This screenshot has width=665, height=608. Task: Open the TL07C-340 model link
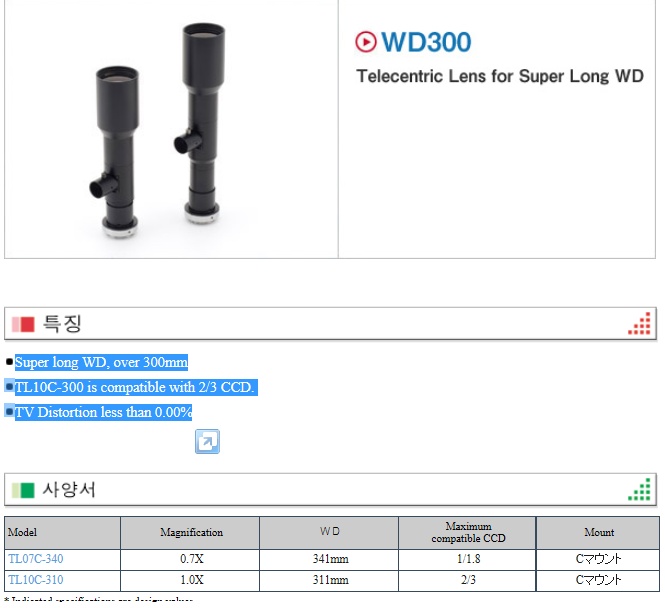[36, 559]
